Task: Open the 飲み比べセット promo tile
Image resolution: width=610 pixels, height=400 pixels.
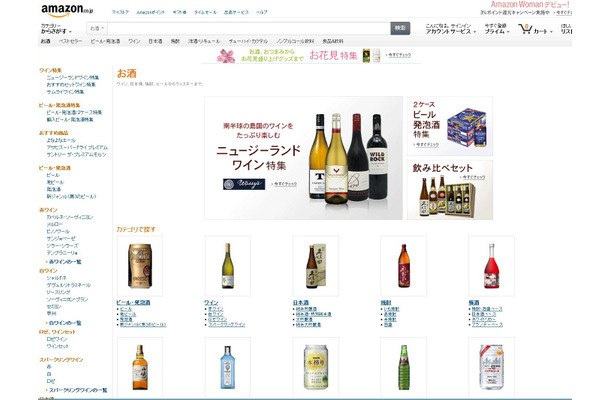Action: click(450, 190)
